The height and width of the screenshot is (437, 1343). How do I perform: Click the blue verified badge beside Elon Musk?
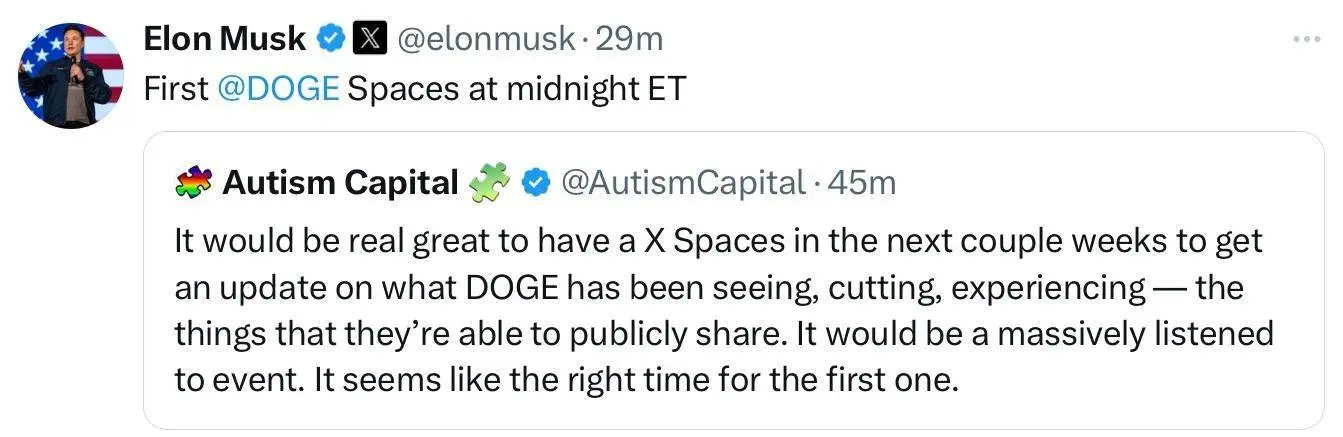click(330, 39)
